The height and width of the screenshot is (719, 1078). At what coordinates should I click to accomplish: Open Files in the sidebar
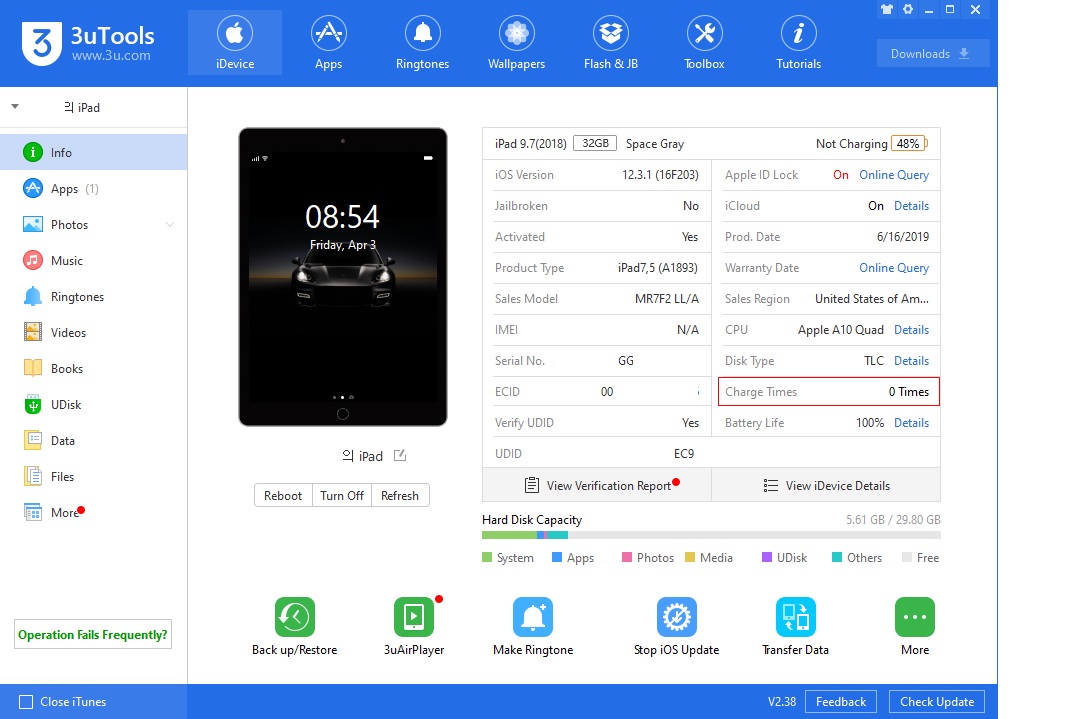[x=94, y=476]
